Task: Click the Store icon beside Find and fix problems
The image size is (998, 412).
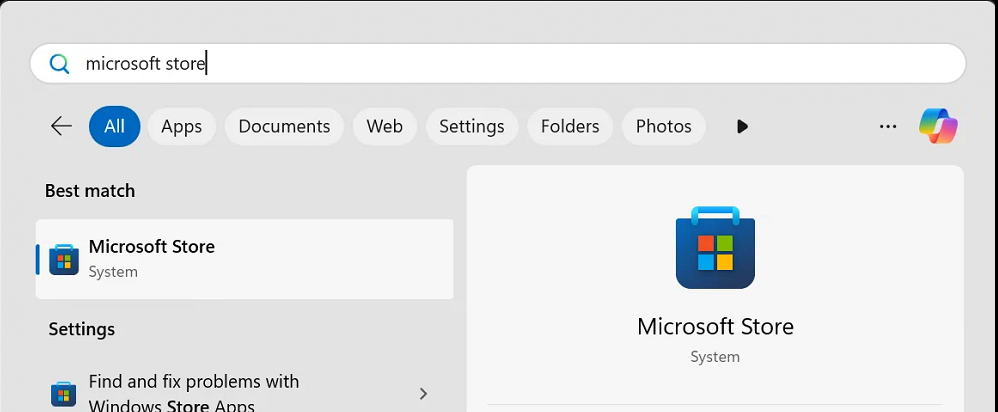Action: pyautogui.click(x=64, y=395)
